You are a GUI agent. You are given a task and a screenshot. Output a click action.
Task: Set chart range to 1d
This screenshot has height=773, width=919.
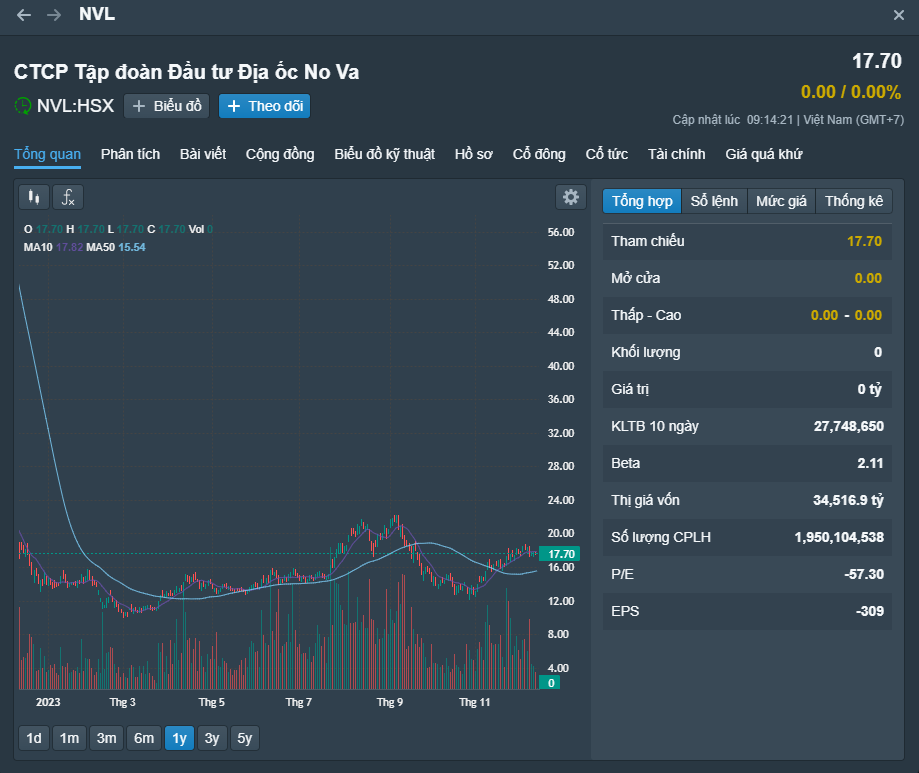click(x=34, y=738)
